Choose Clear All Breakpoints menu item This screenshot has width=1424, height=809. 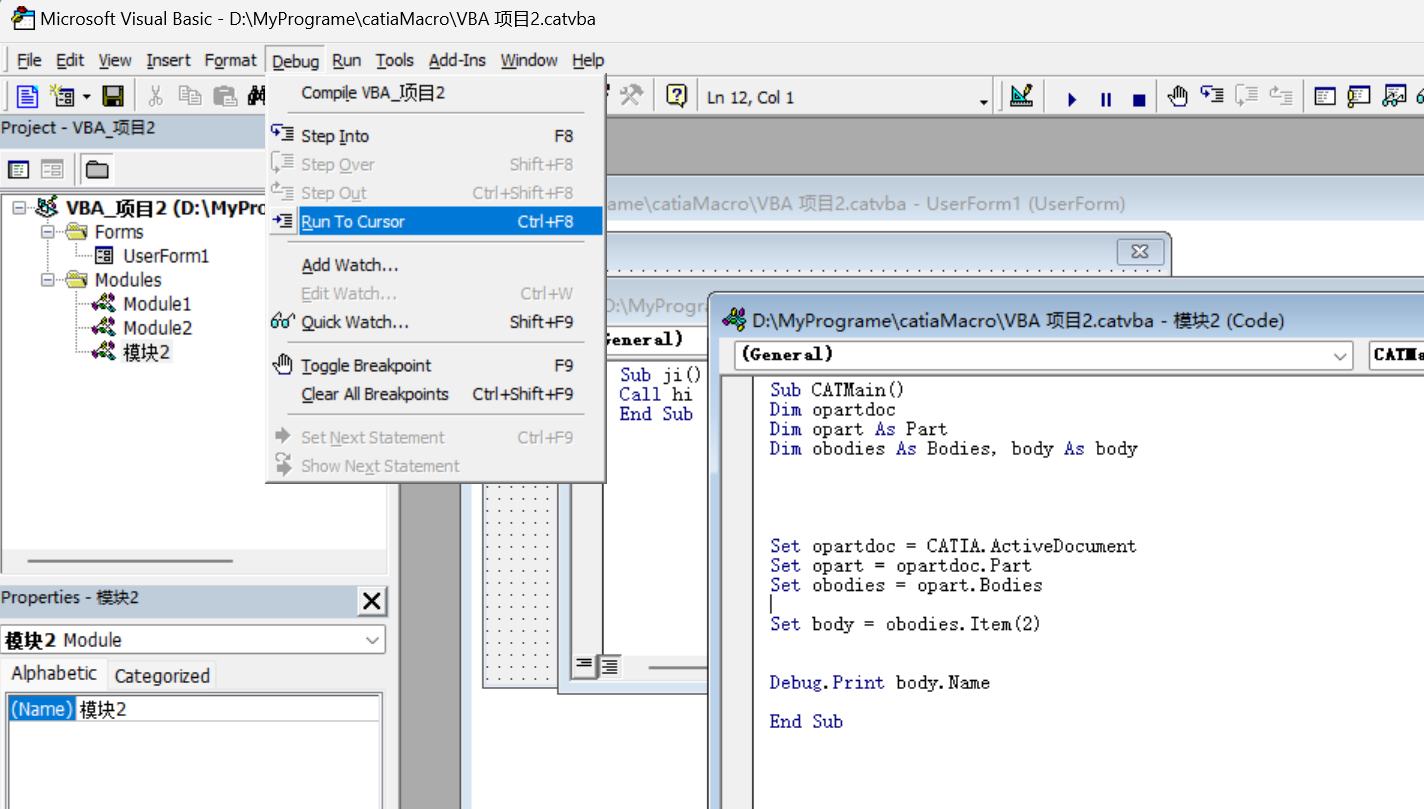click(435, 394)
